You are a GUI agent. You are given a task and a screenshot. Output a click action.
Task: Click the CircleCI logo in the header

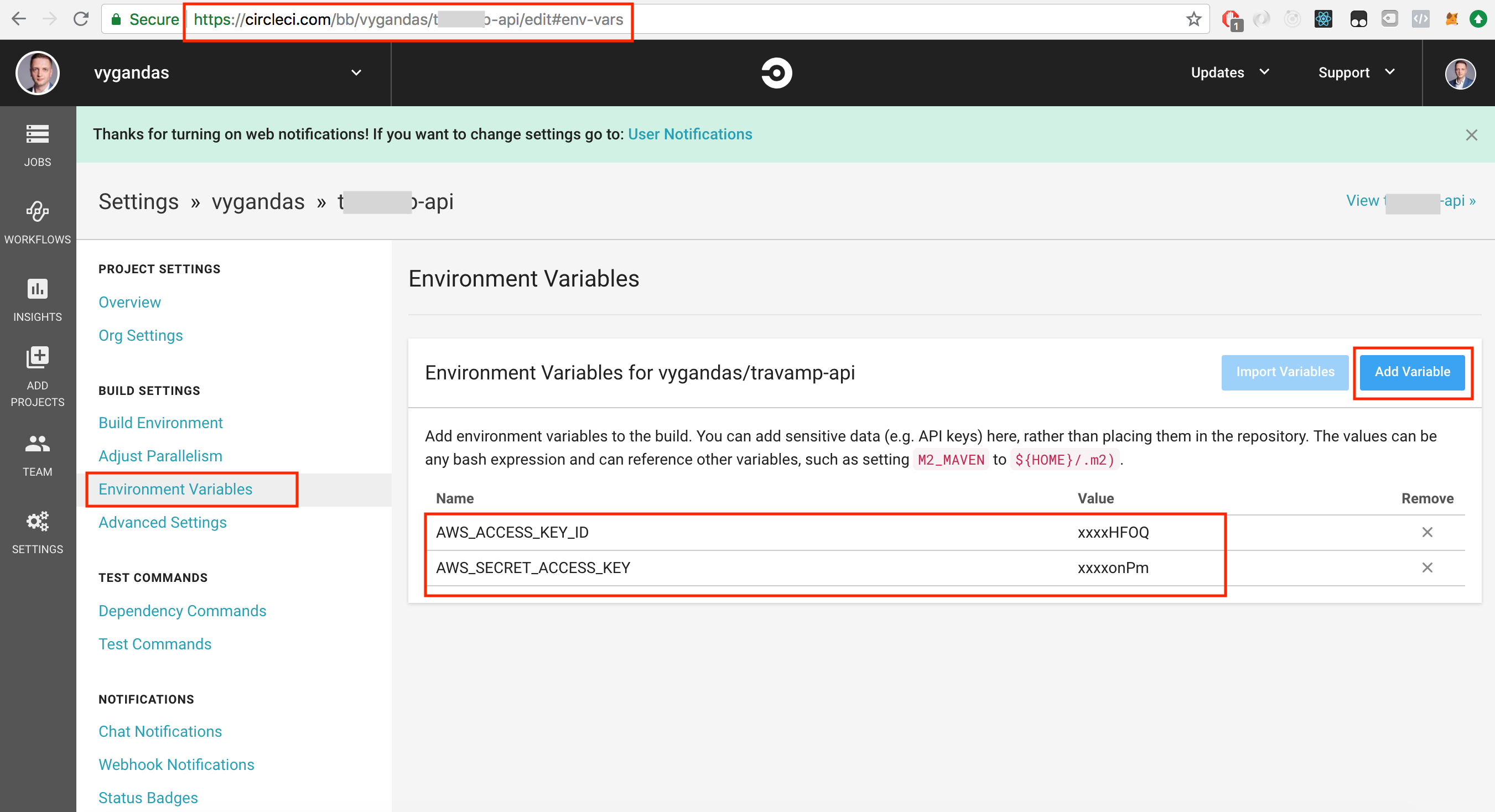click(776, 72)
